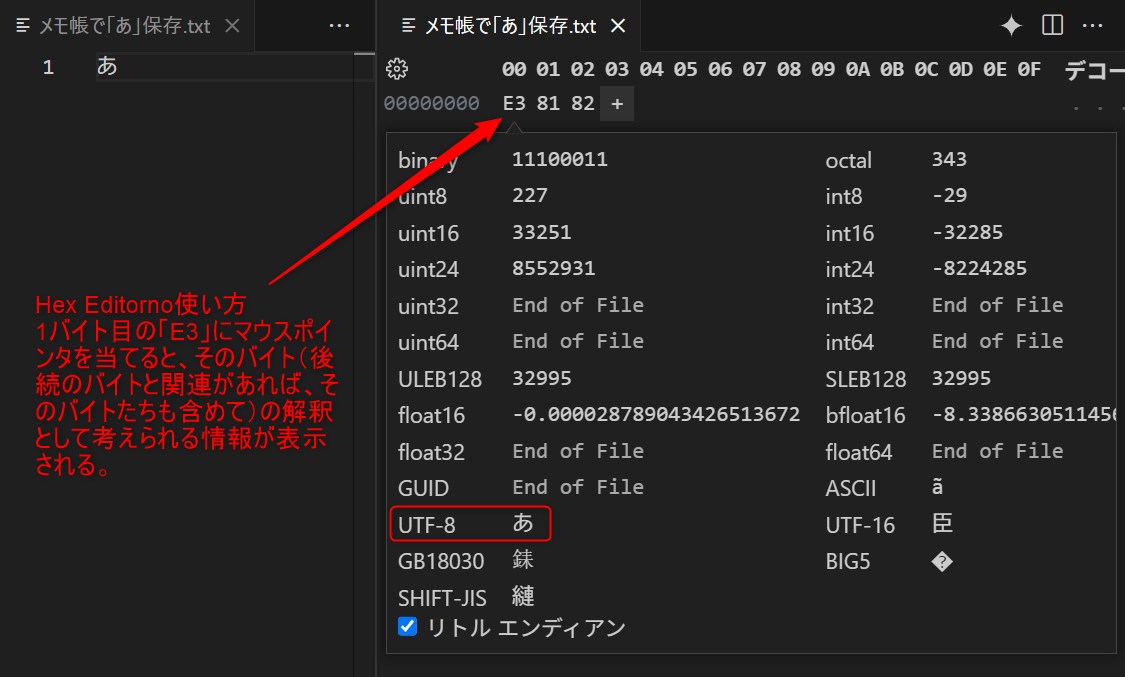Viewport: 1125px width, 677px height.
Task: Click the + icon to append a byte
Action: [616, 103]
